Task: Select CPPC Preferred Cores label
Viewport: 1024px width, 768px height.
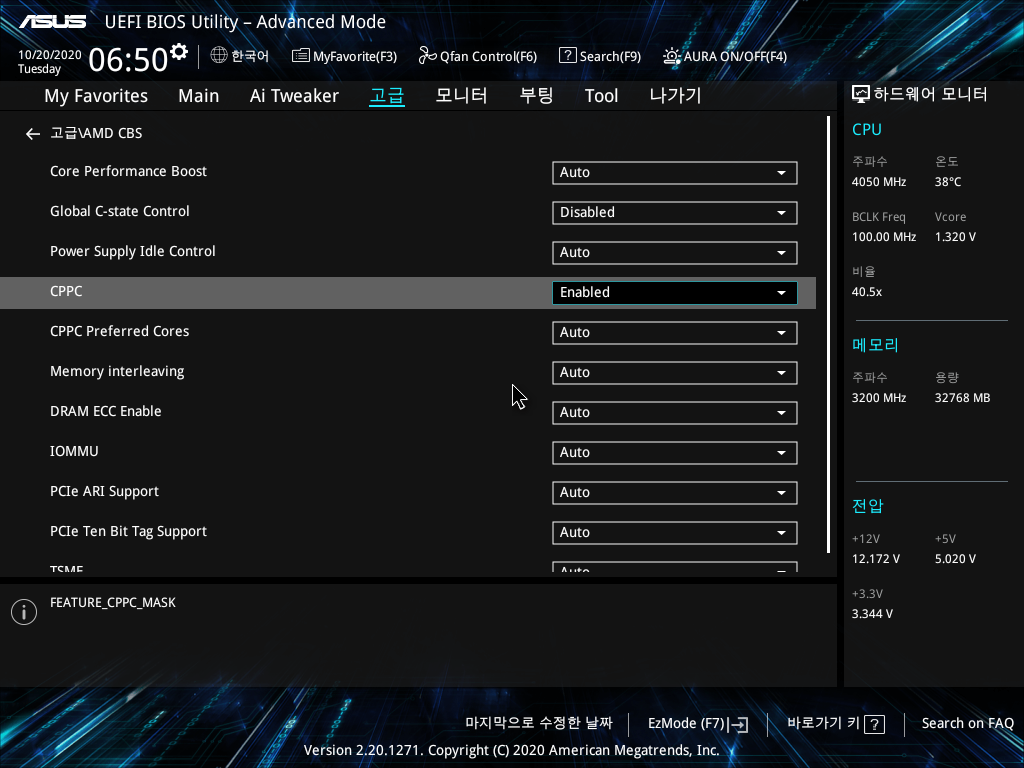Action: pyautogui.click(x=120, y=331)
